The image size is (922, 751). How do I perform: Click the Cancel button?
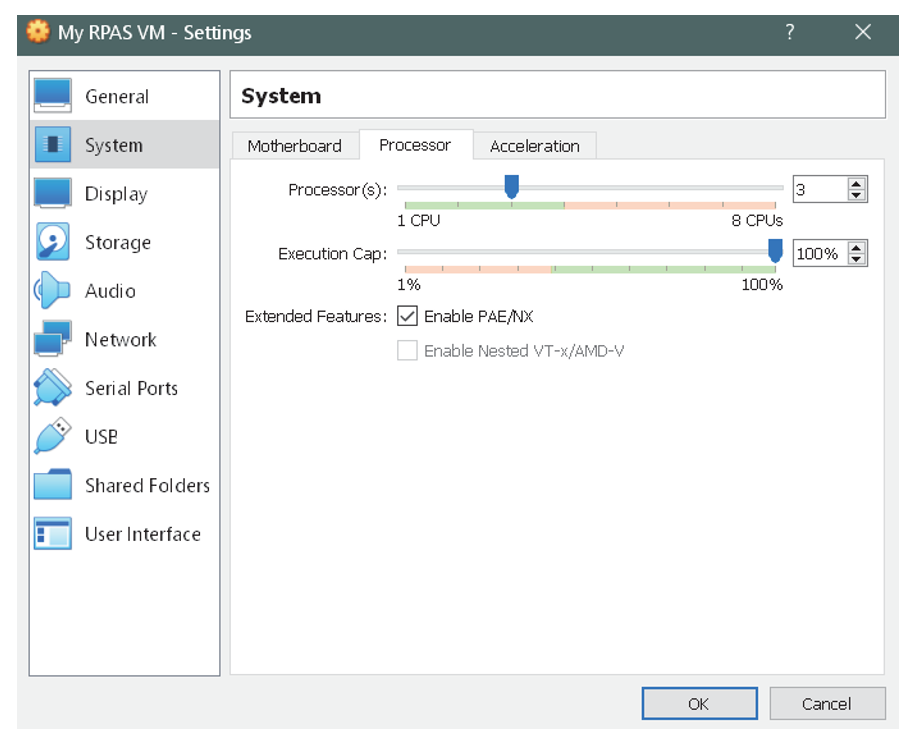coord(827,703)
